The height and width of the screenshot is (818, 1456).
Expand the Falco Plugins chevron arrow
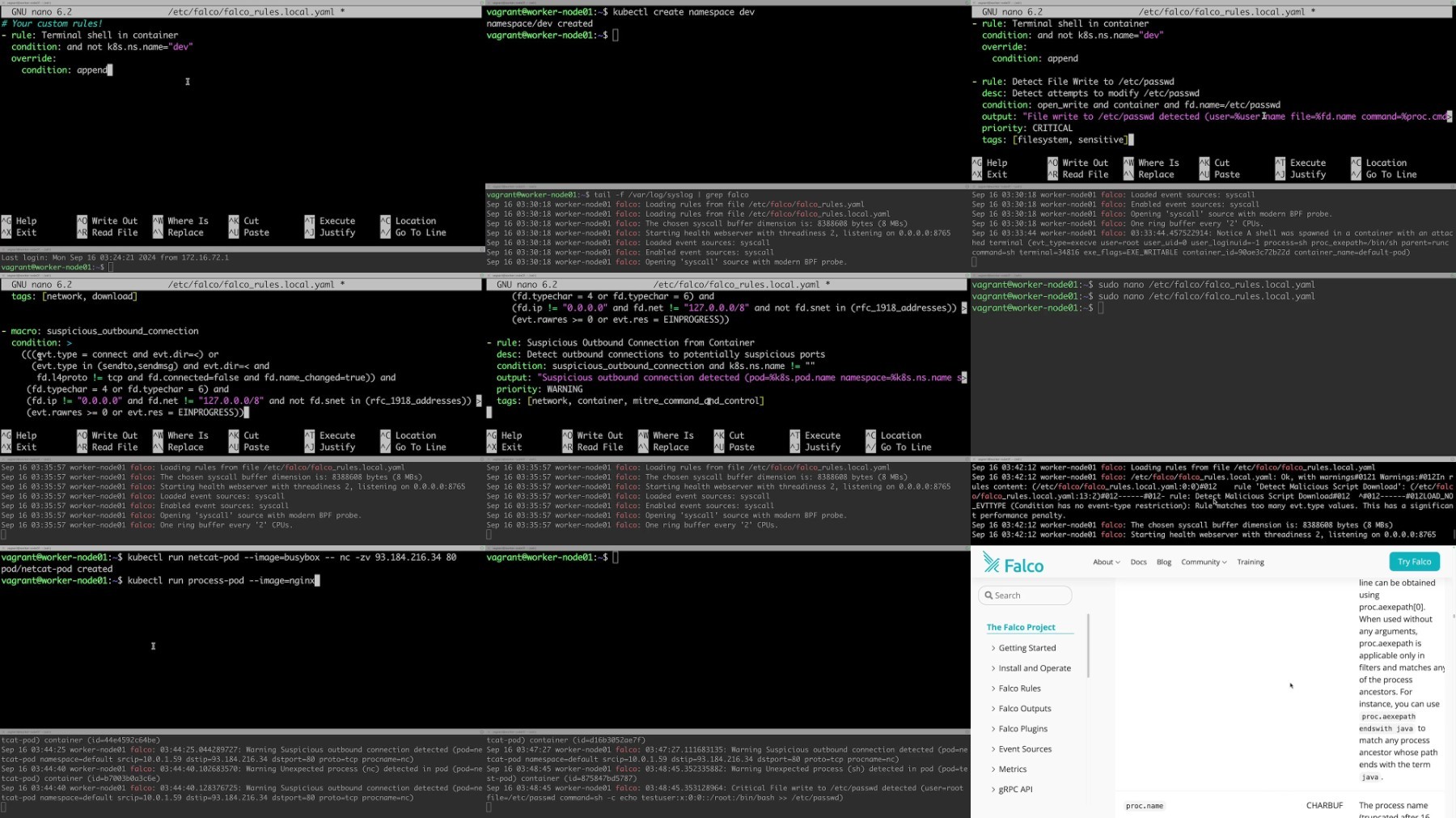pos(993,729)
